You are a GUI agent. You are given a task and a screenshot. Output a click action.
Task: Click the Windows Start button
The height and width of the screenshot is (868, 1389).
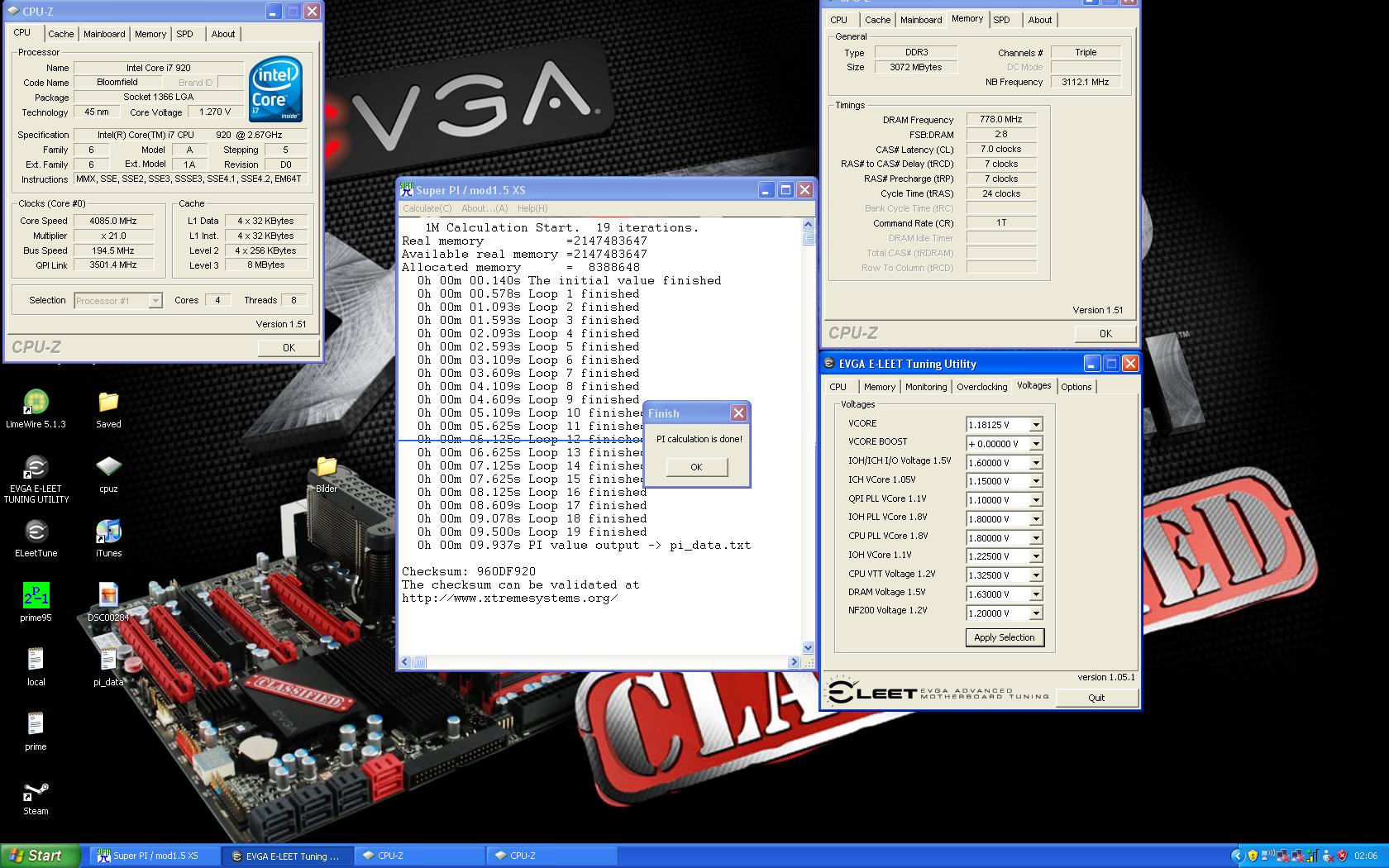click(x=40, y=856)
